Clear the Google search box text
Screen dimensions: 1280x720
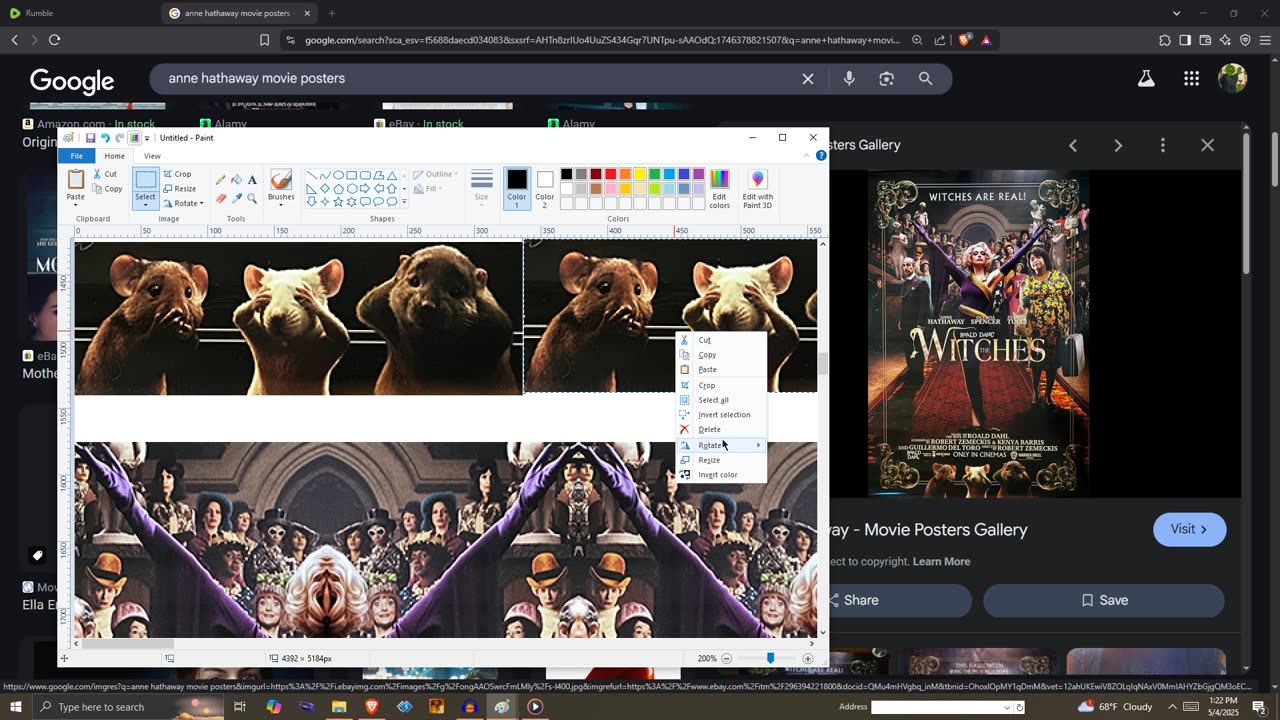[x=808, y=78]
